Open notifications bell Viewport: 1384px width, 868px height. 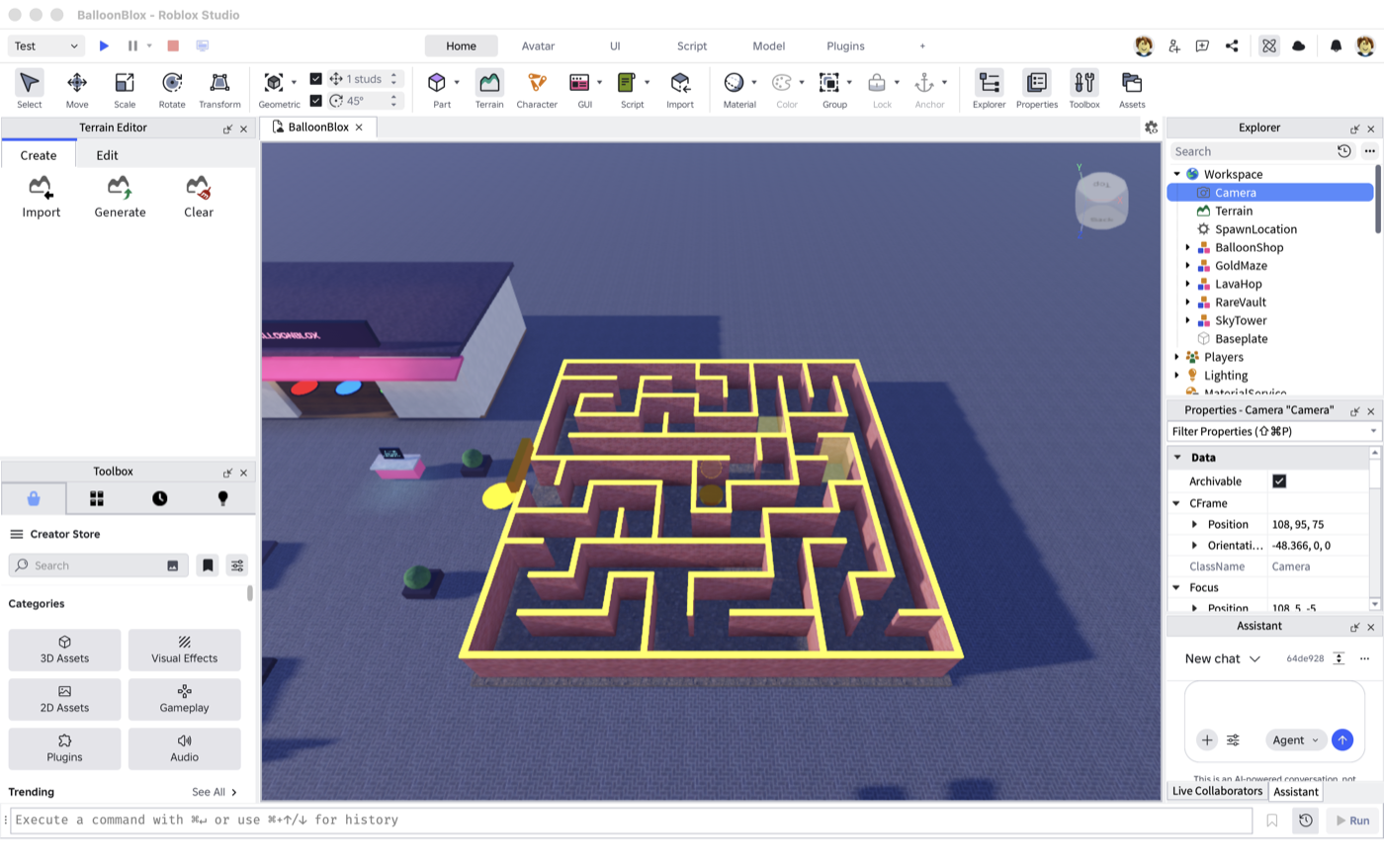click(1336, 45)
